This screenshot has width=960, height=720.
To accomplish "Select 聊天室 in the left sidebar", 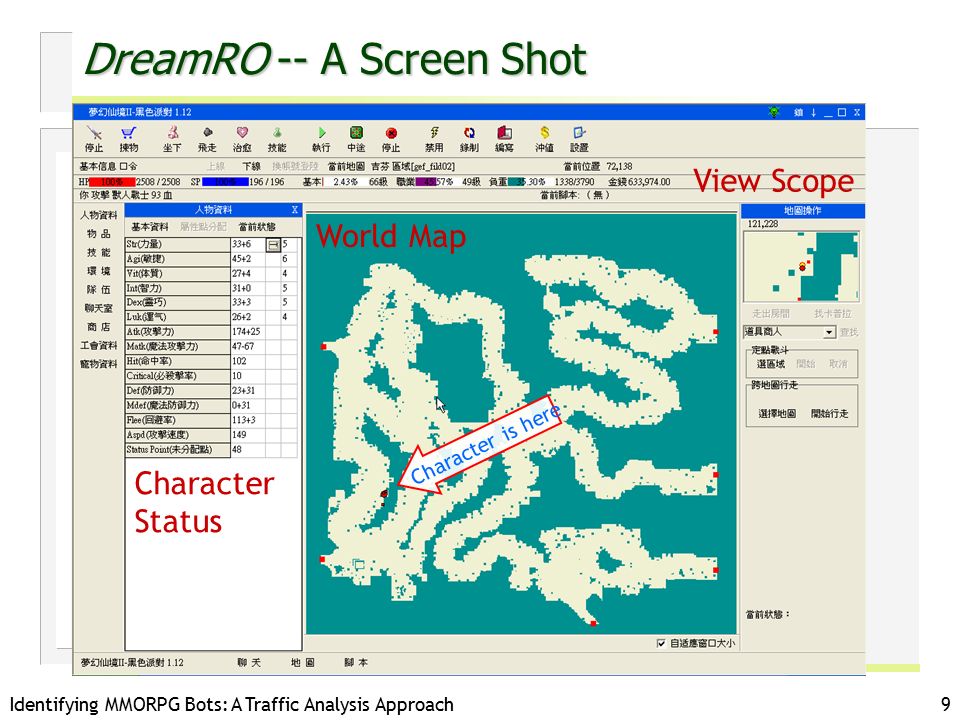I will point(99,308).
